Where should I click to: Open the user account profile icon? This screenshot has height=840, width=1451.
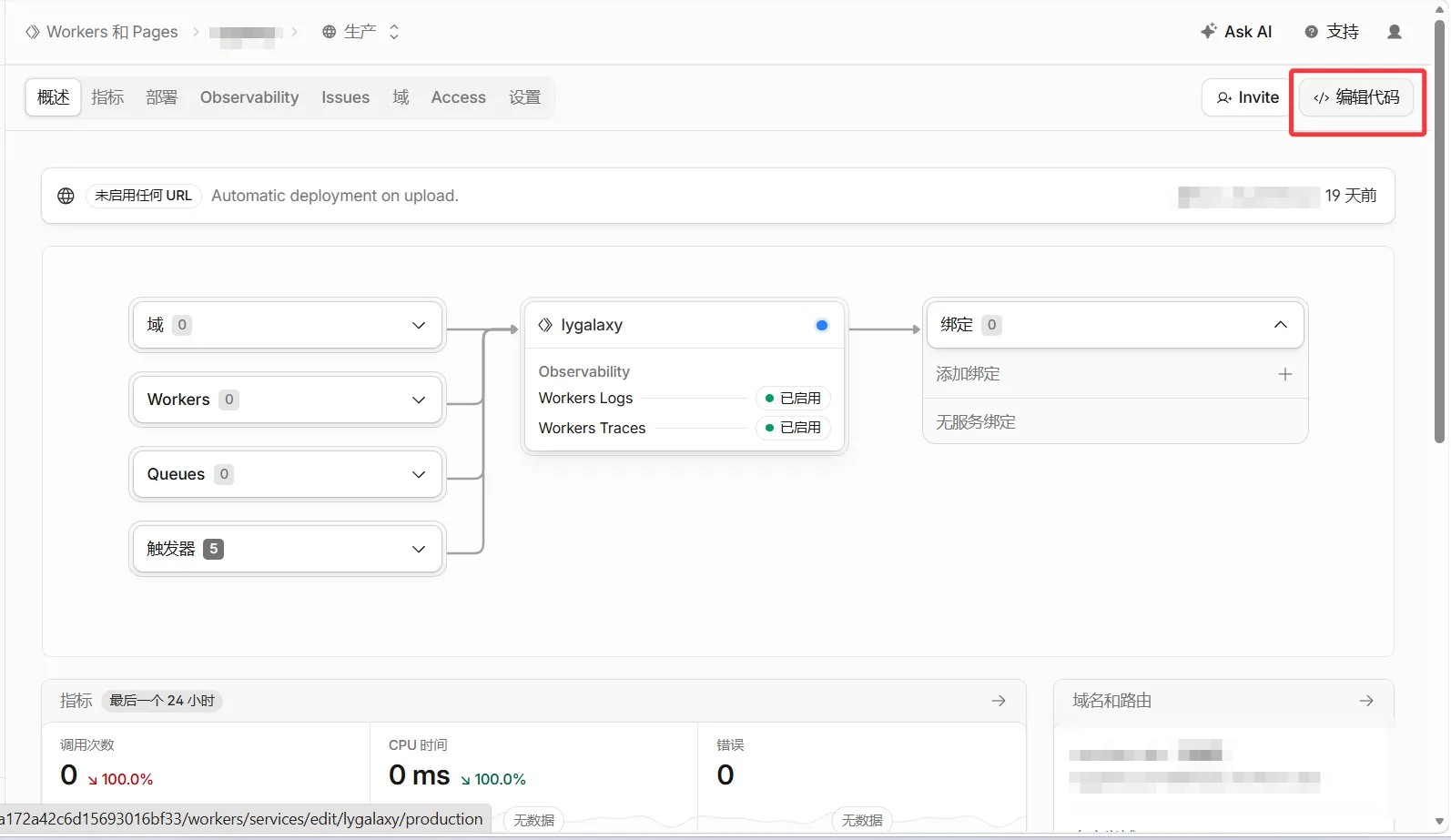tap(1395, 32)
